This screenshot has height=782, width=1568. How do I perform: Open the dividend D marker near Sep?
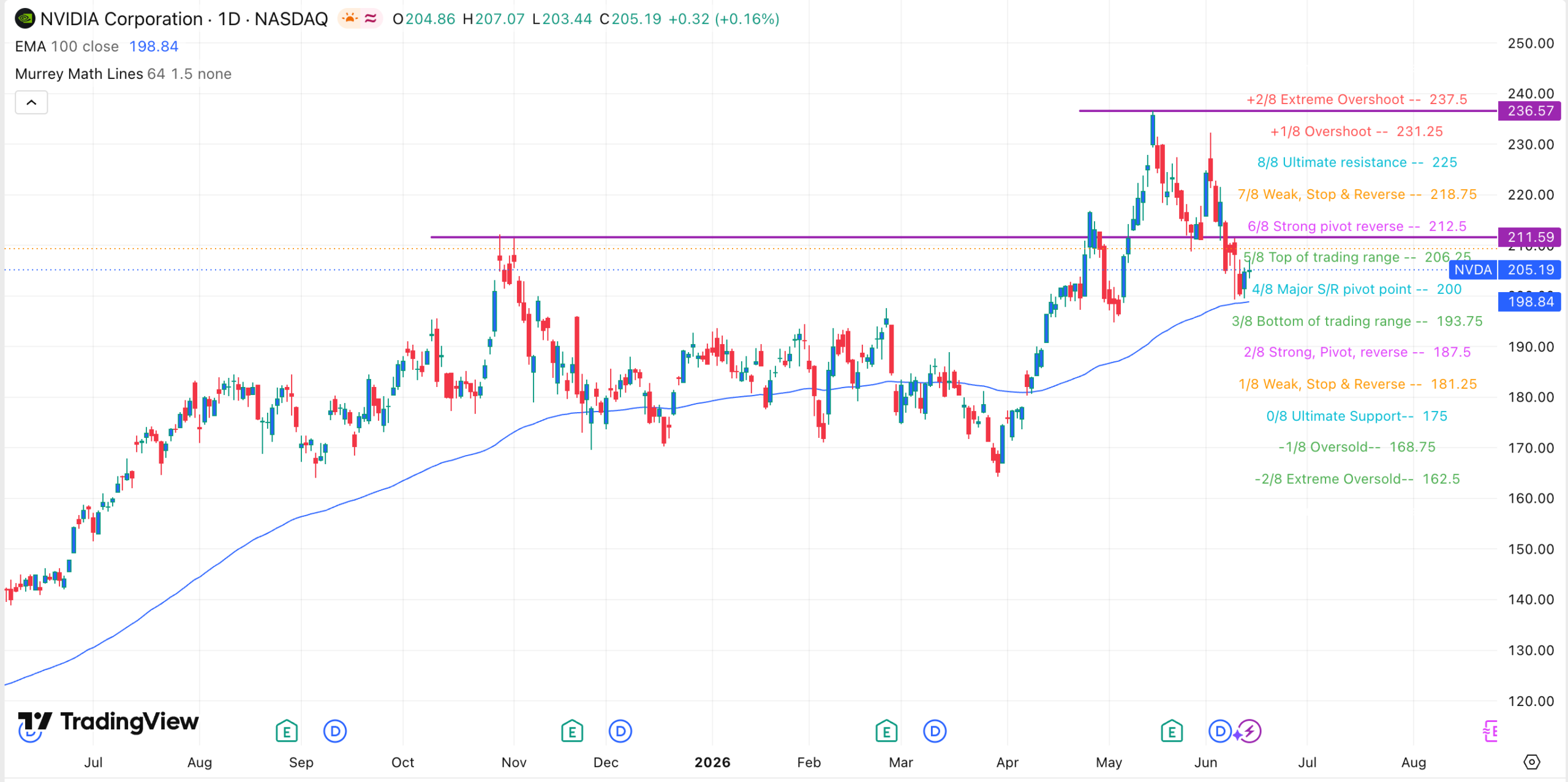pos(335,731)
